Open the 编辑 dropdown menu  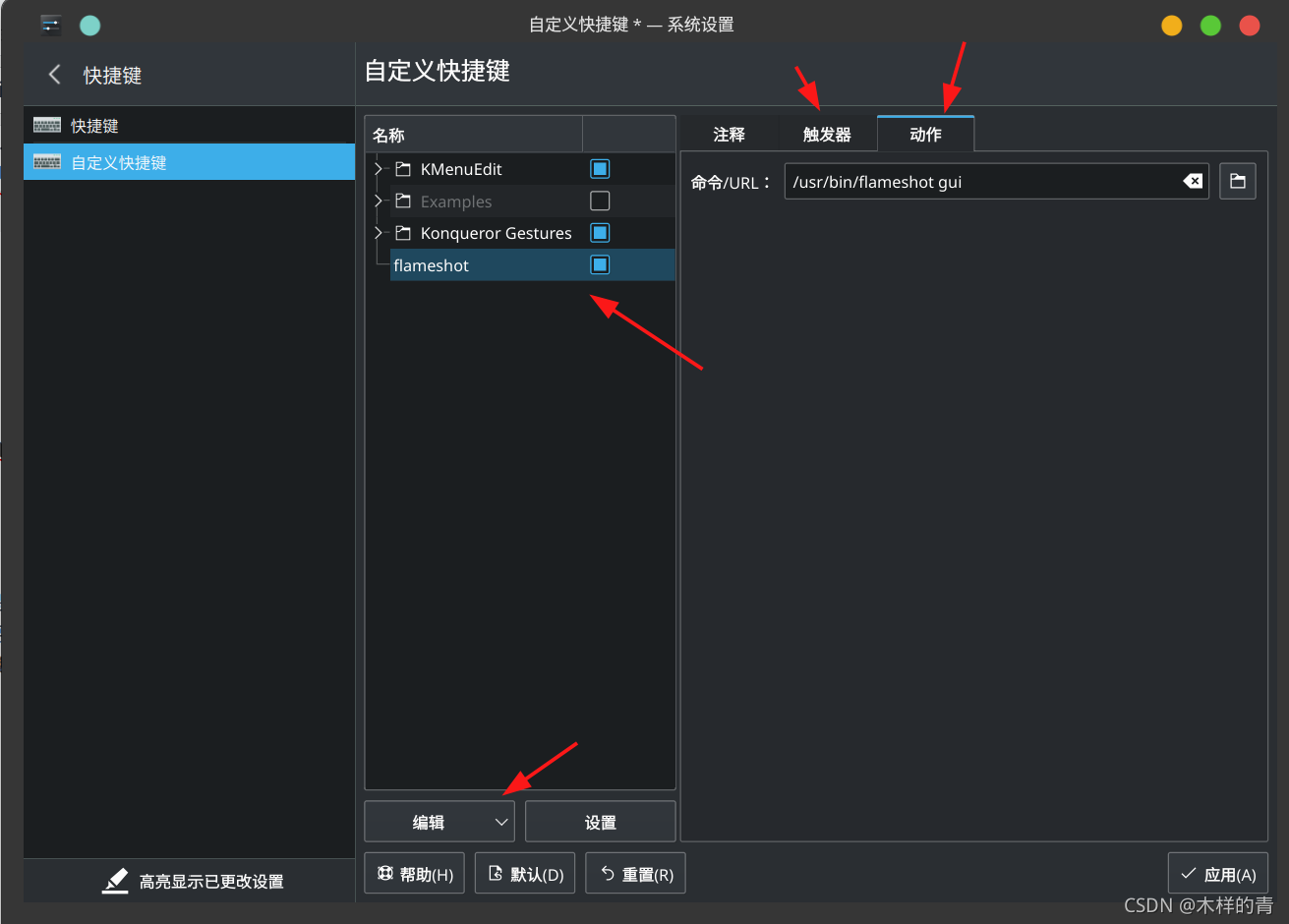pos(439,822)
